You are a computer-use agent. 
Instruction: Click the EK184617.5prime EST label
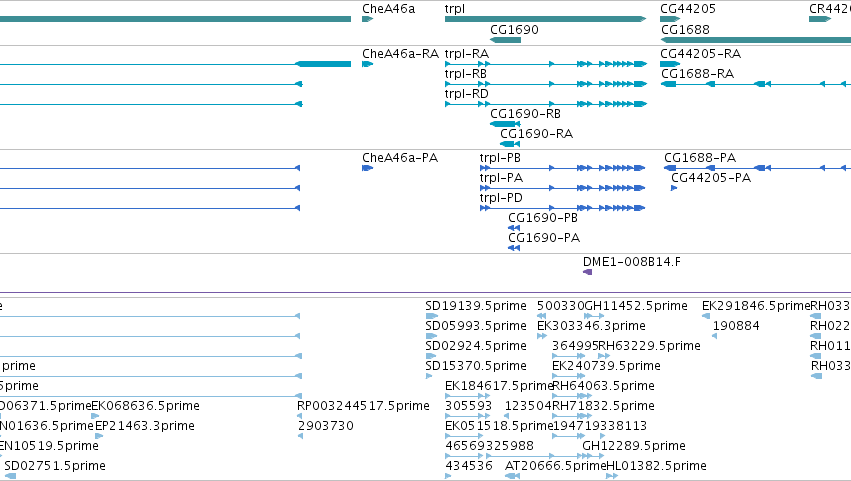(498, 387)
